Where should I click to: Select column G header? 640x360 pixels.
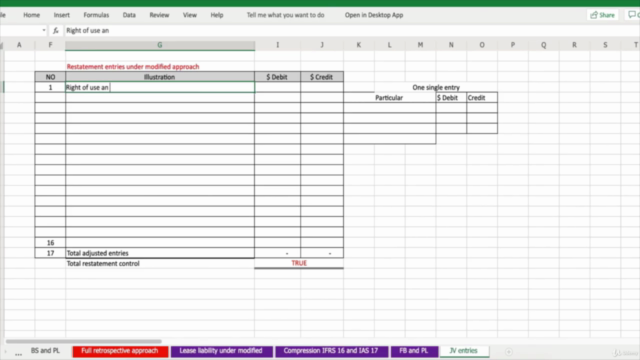click(x=160, y=45)
